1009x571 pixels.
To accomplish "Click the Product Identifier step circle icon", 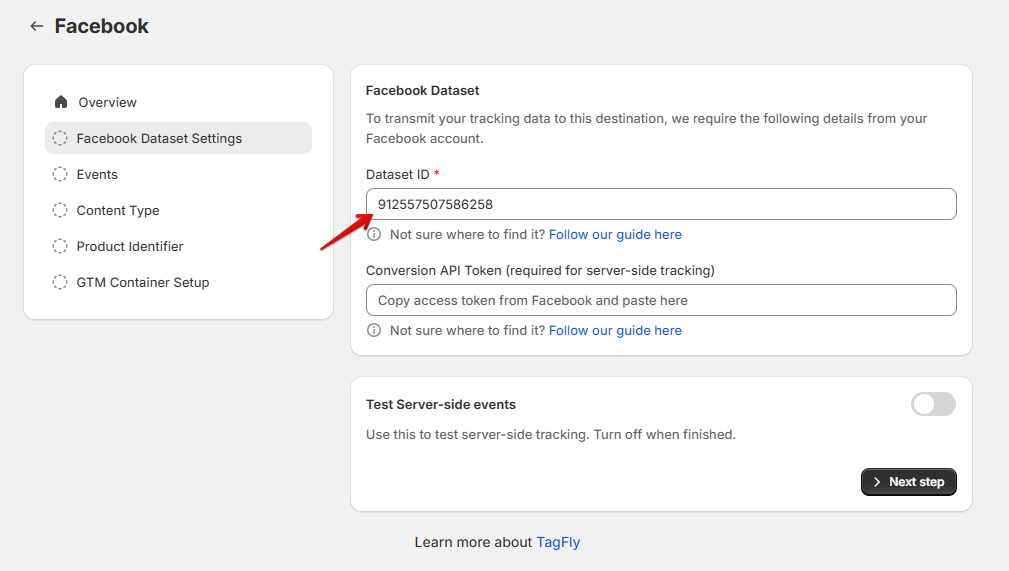I will pyautogui.click(x=60, y=246).
